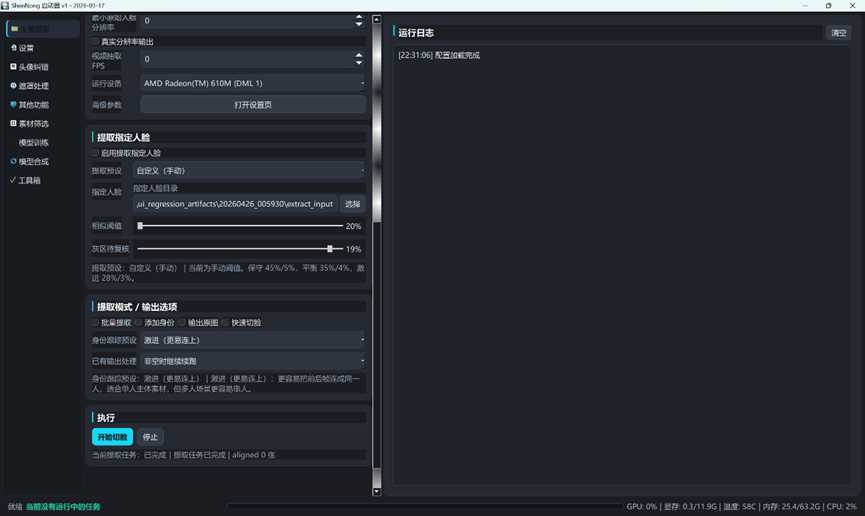
Task: Click the round icon beside 遮罩处理
Action: coord(13,86)
